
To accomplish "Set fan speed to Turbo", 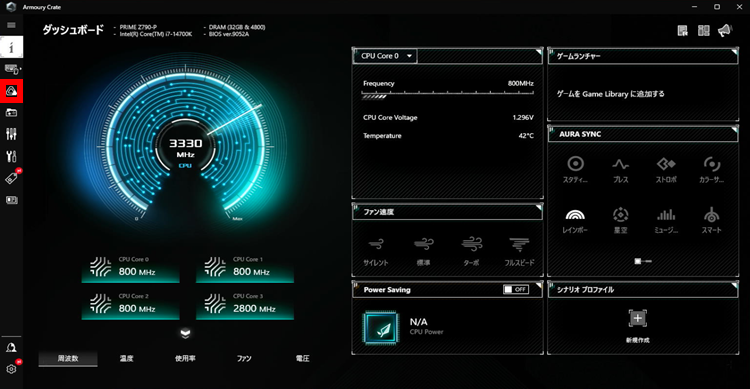I will click(x=471, y=251).
